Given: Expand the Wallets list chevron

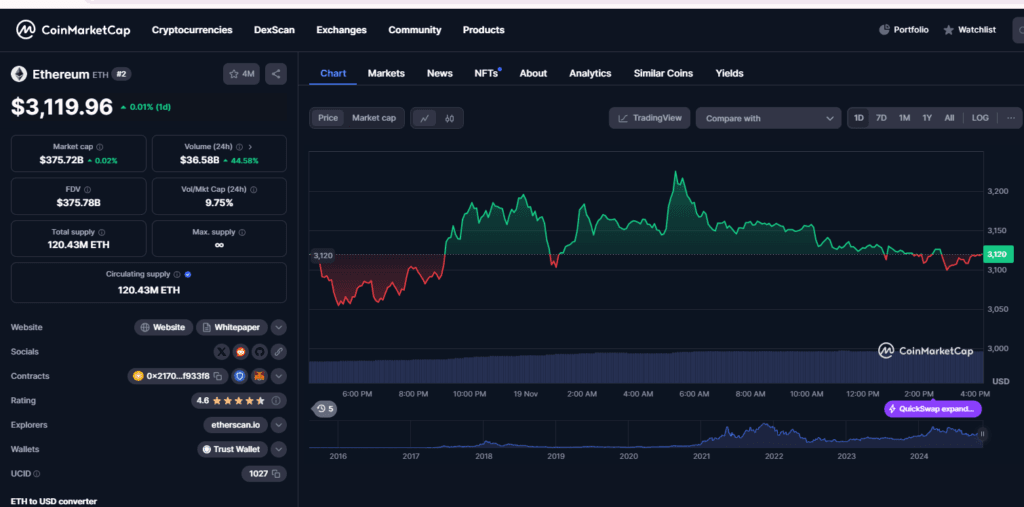Looking at the screenshot, I should pos(279,450).
